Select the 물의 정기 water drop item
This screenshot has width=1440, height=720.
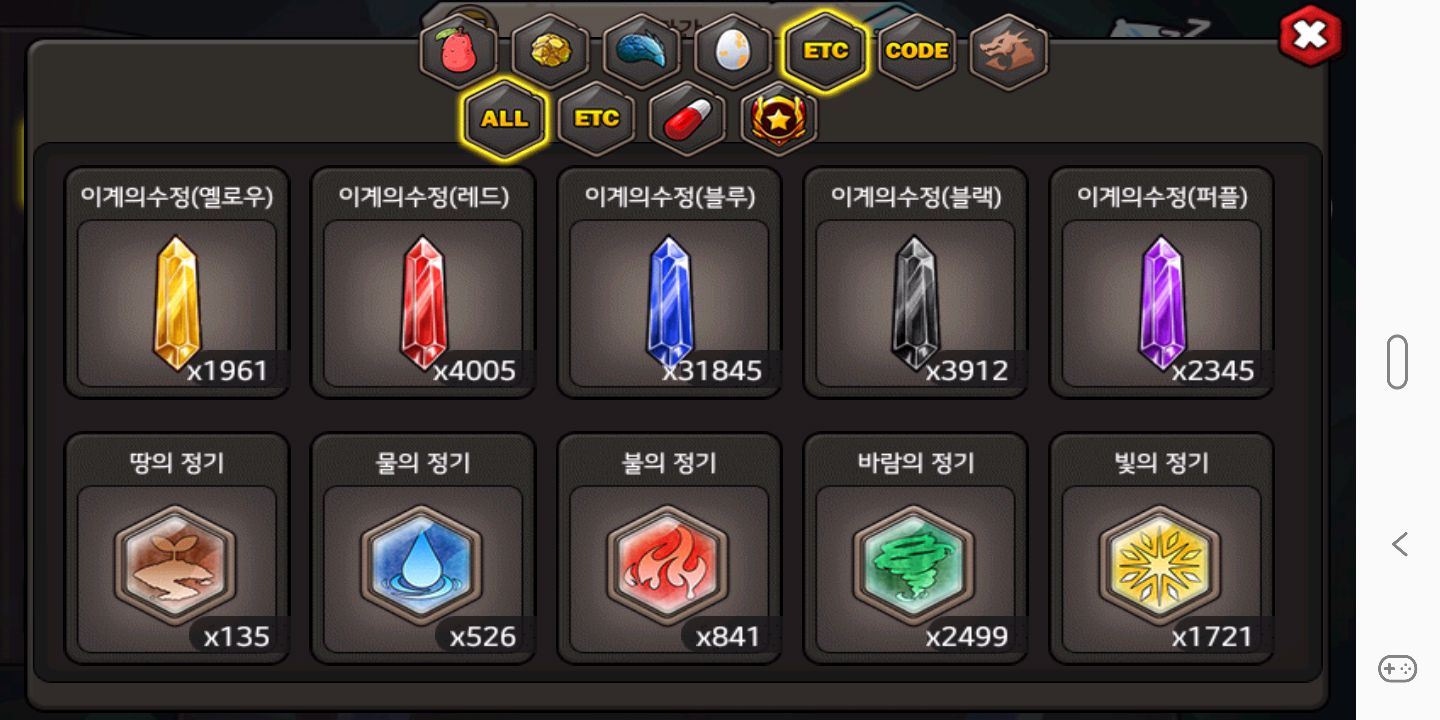coord(423,548)
